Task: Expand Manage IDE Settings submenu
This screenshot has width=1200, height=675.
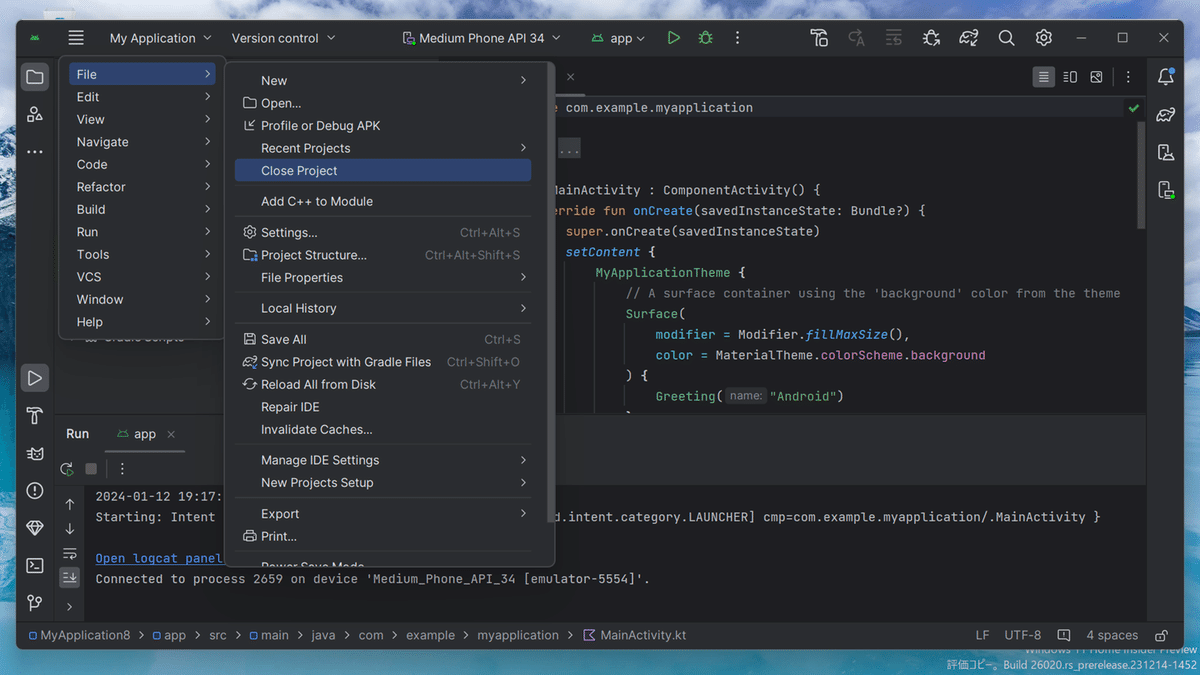Action: (383, 460)
